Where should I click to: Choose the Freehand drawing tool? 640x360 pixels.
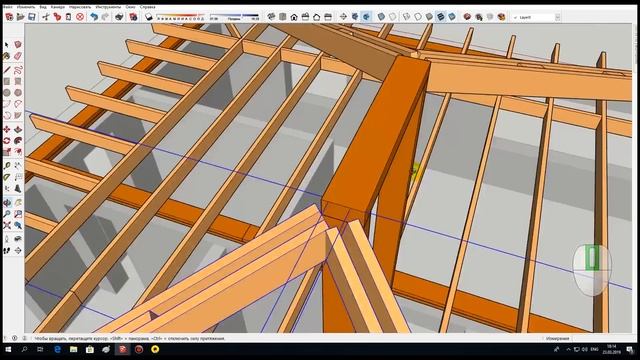coord(18,70)
